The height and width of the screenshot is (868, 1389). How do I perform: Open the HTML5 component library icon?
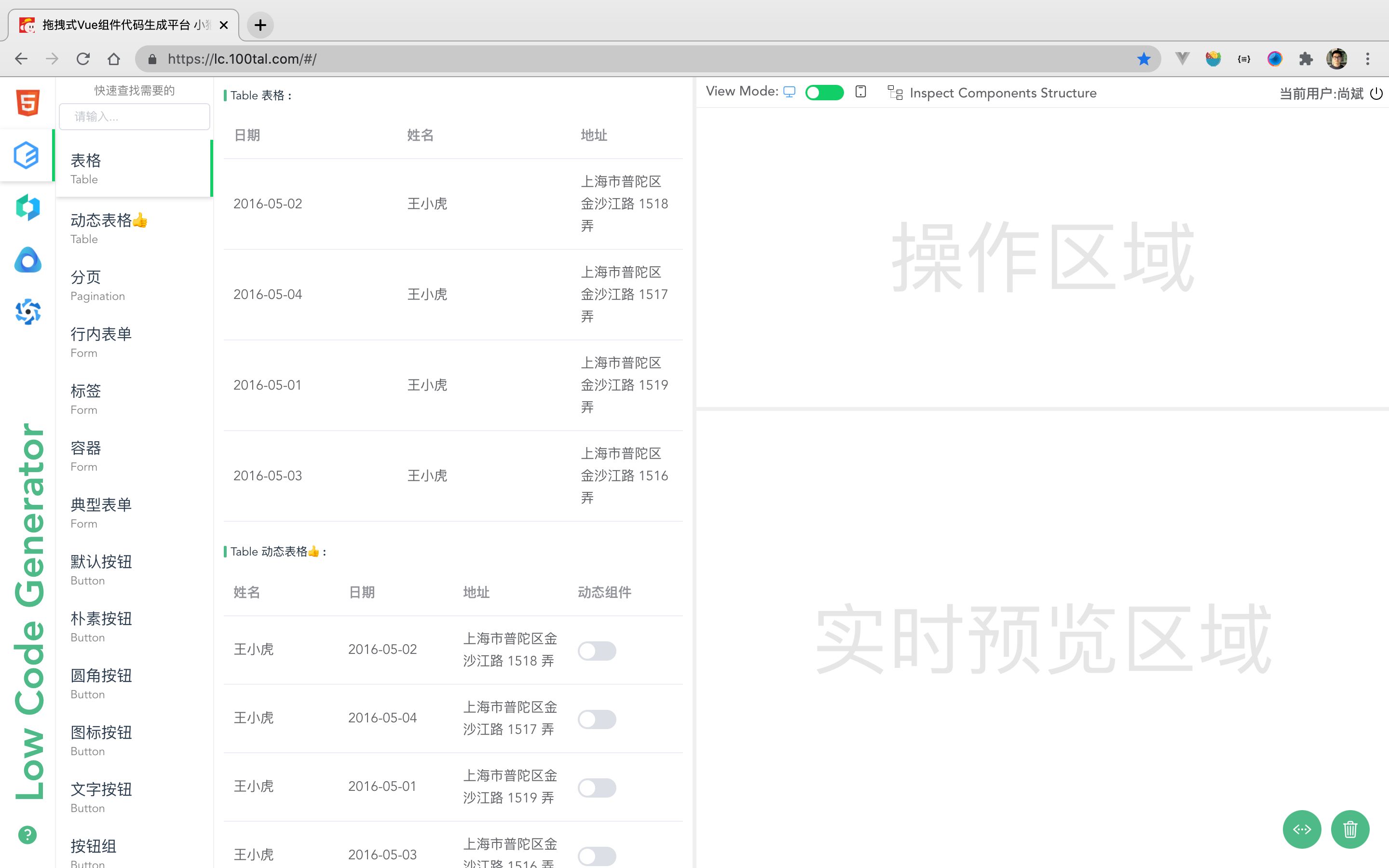pos(27,103)
